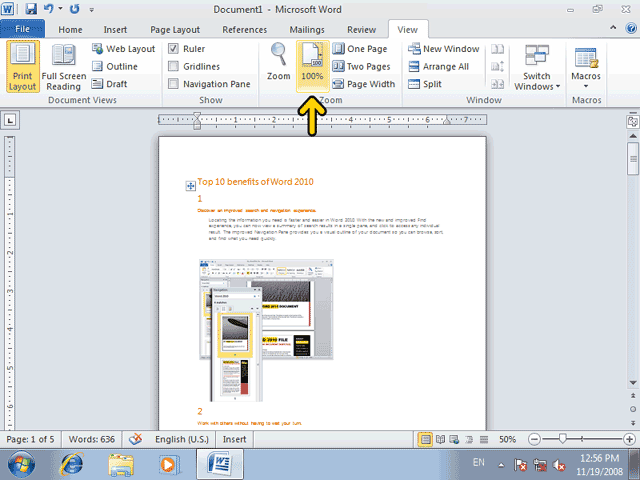Click the Zoom Out minus button
The width and height of the screenshot is (640, 480).
pos(534,439)
